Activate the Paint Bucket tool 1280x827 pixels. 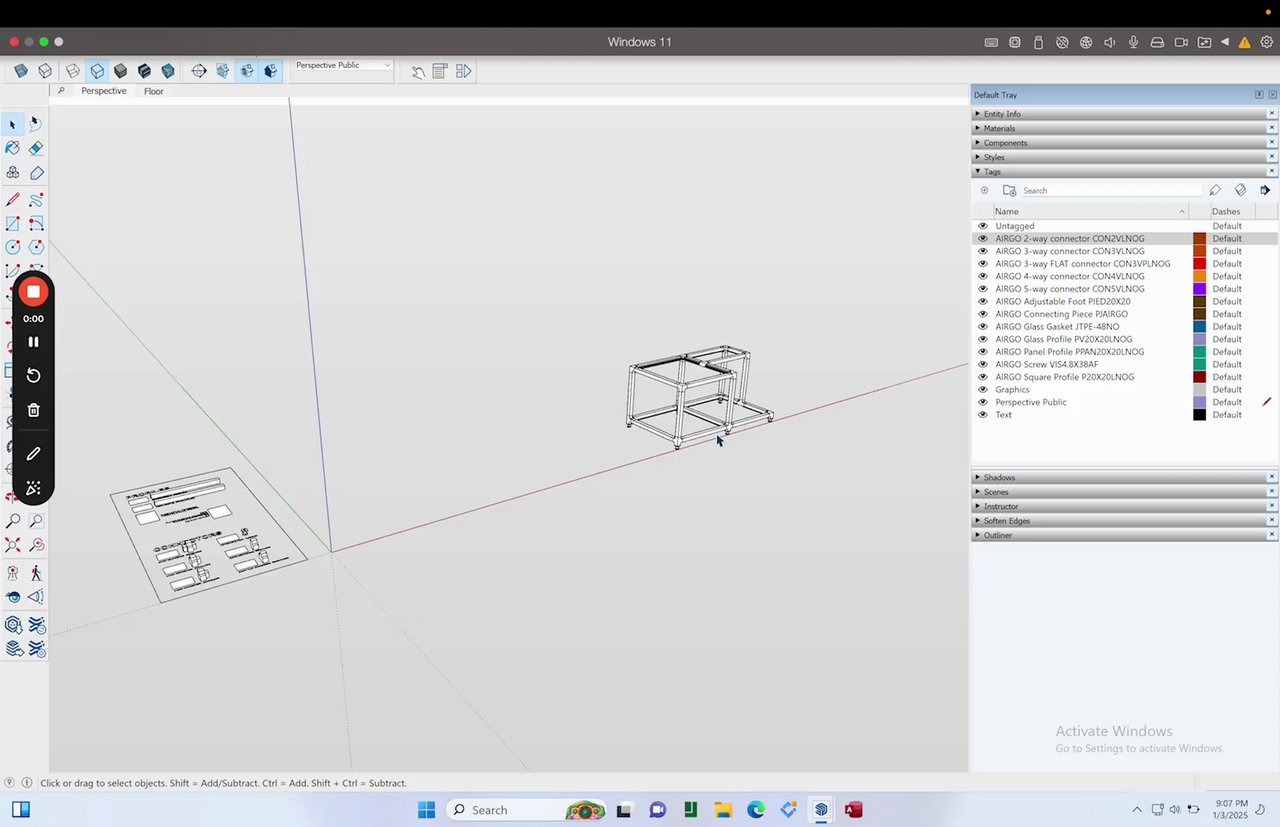(13, 148)
